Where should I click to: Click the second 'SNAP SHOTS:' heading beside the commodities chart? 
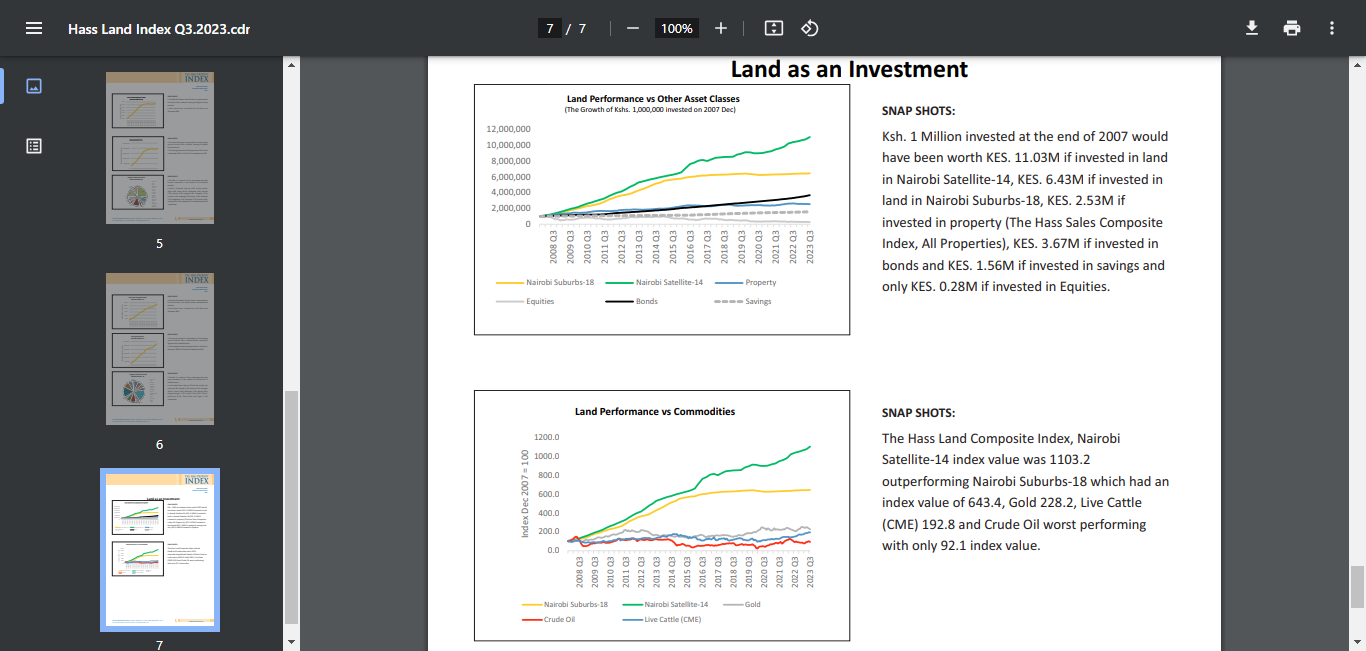click(918, 413)
